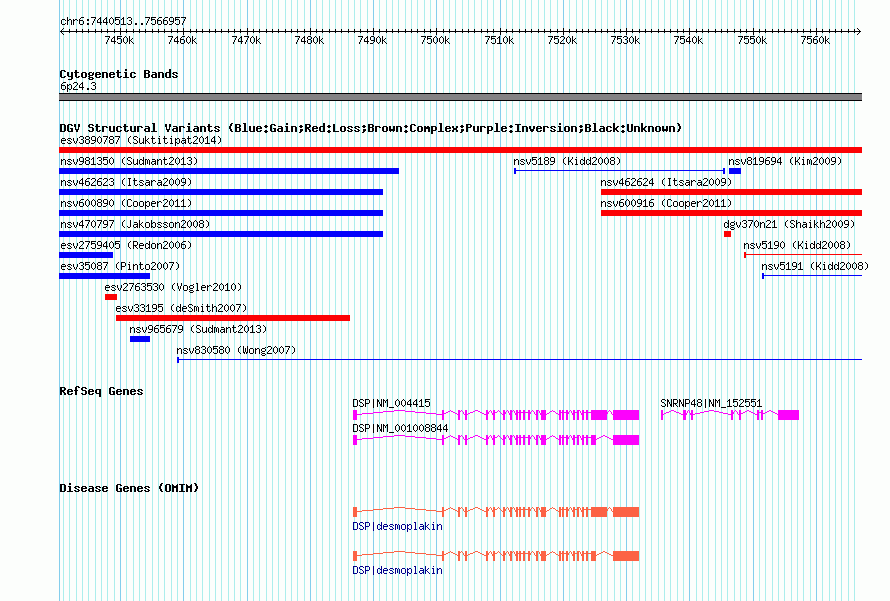Open the nsv462623 (Itsara2009) variant label

point(126,182)
